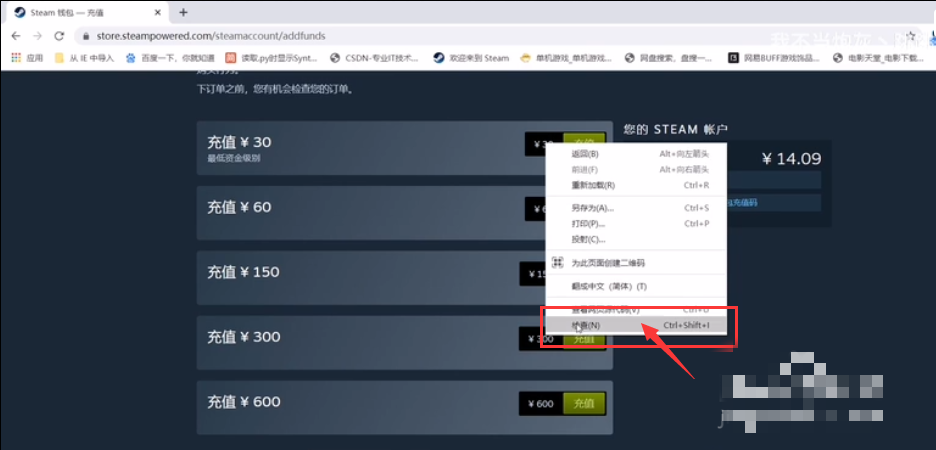Open the 电影天堂 bookmark
Screen dimensions: 936x450
pos(878,58)
